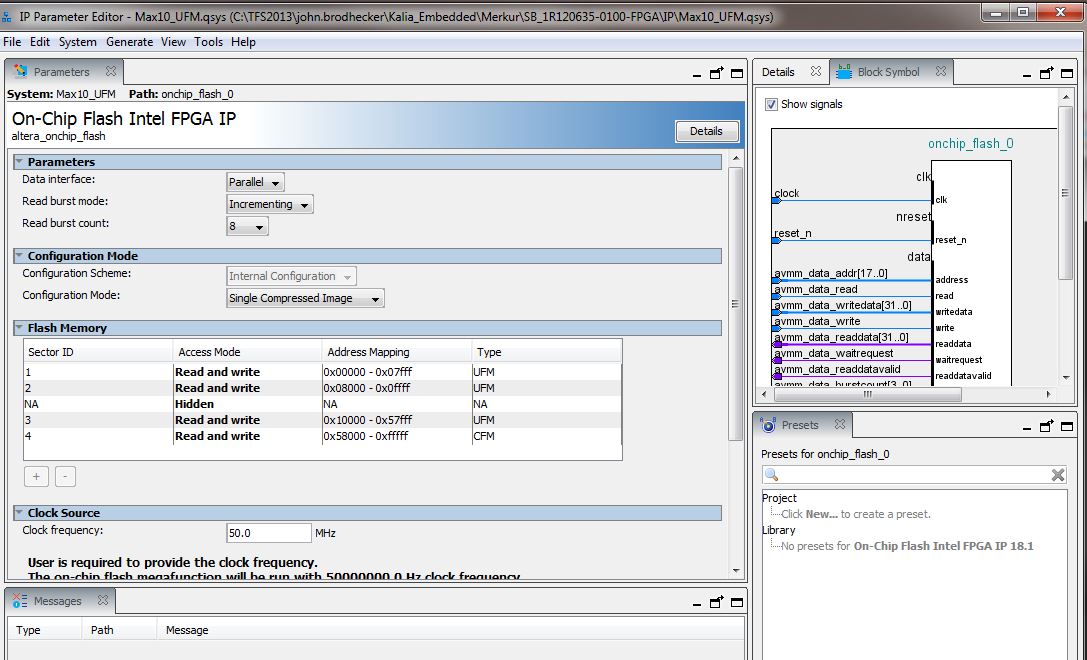1087x660 pixels.
Task: Maximize the Block Symbol panel
Action: (x=1067, y=73)
